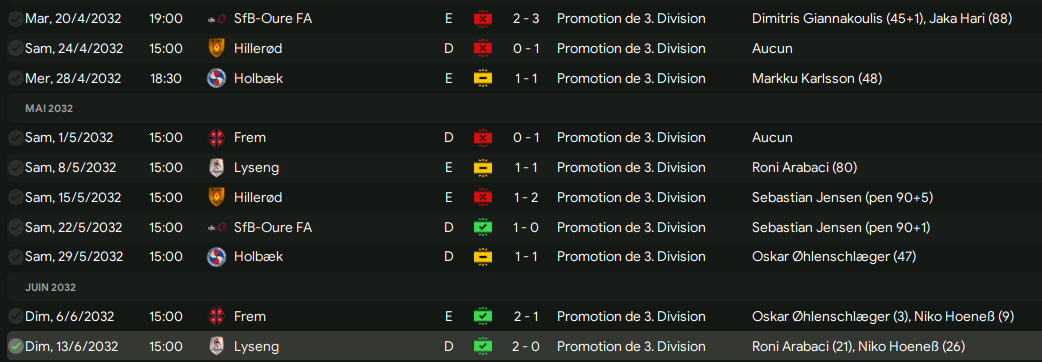Click scorers Roni Arabaci (21), Niko Hoeneß (26)
The height and width of the screenshot is (362, 1042).
point(858,346)
